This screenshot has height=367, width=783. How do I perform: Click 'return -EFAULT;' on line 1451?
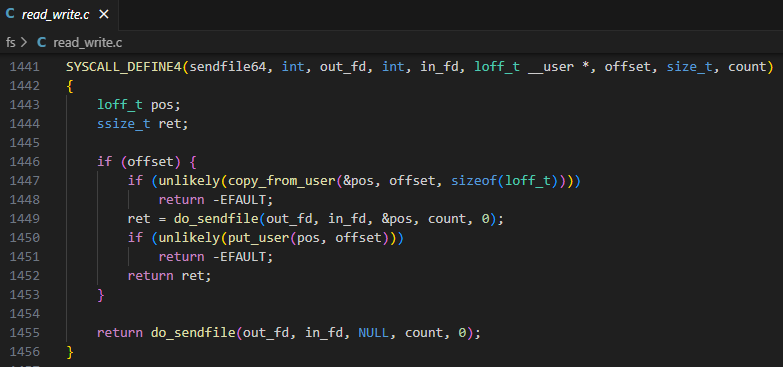coord(216,257)
